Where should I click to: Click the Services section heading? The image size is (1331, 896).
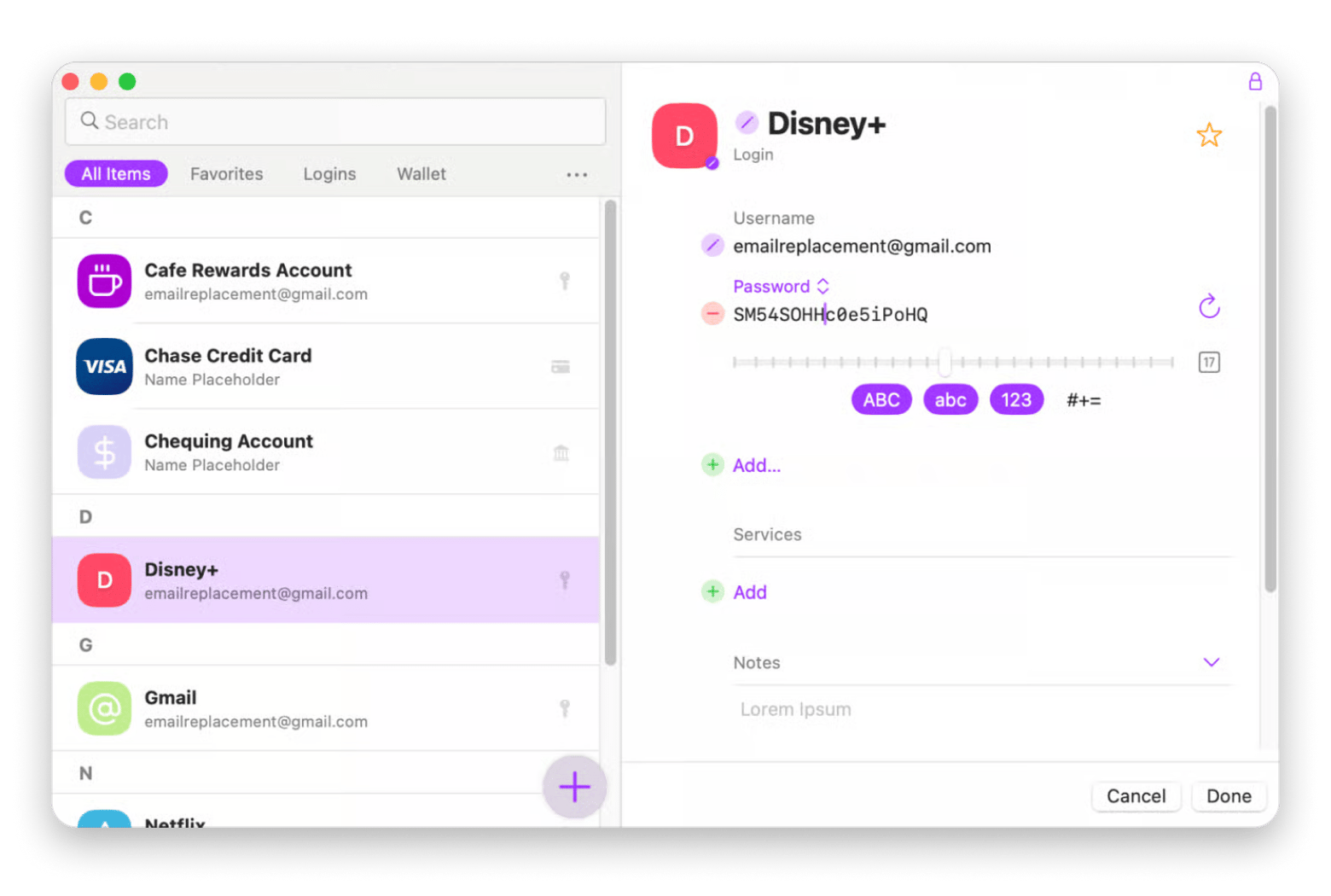pyautogui.click(x=767, y=534)
